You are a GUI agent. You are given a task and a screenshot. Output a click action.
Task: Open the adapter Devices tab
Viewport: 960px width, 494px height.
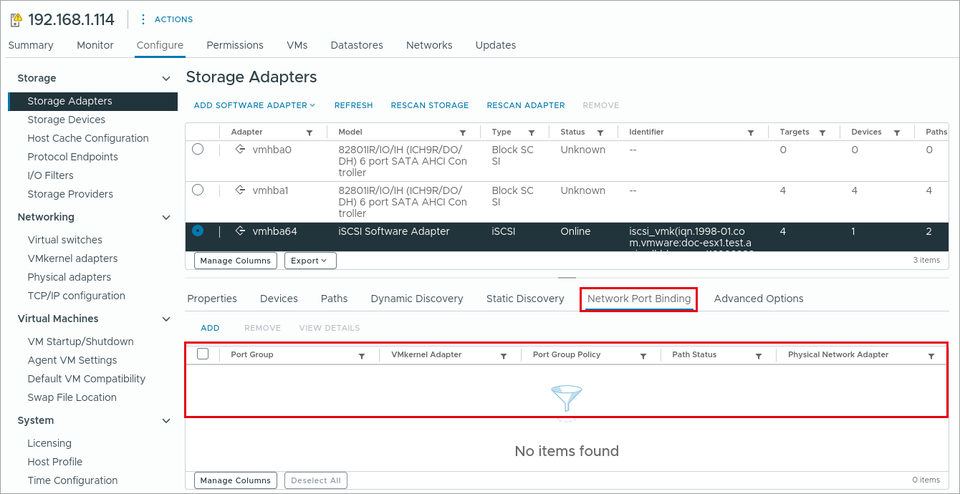(279, 299)
